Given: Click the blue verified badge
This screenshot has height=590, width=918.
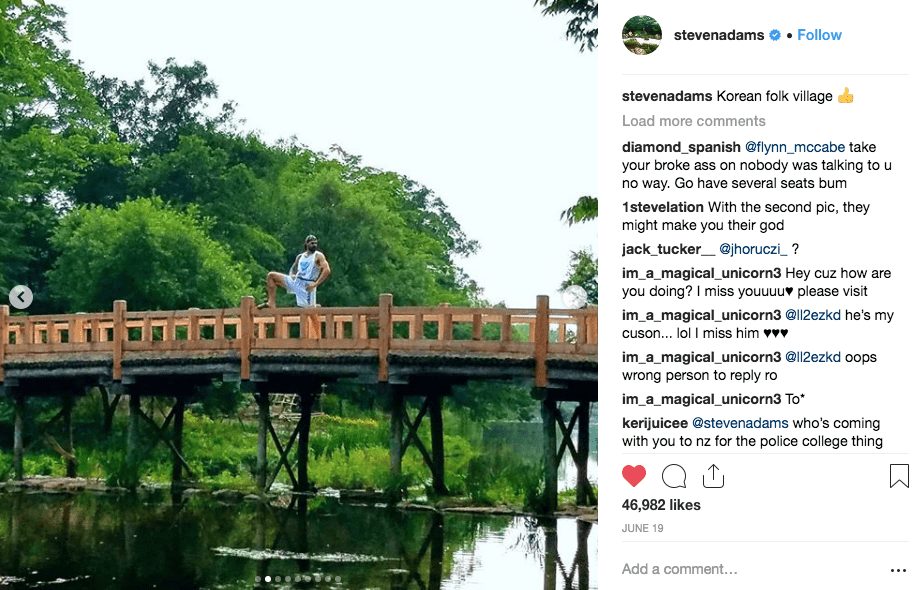Looking at the screenshot, I should pos(774,35).
